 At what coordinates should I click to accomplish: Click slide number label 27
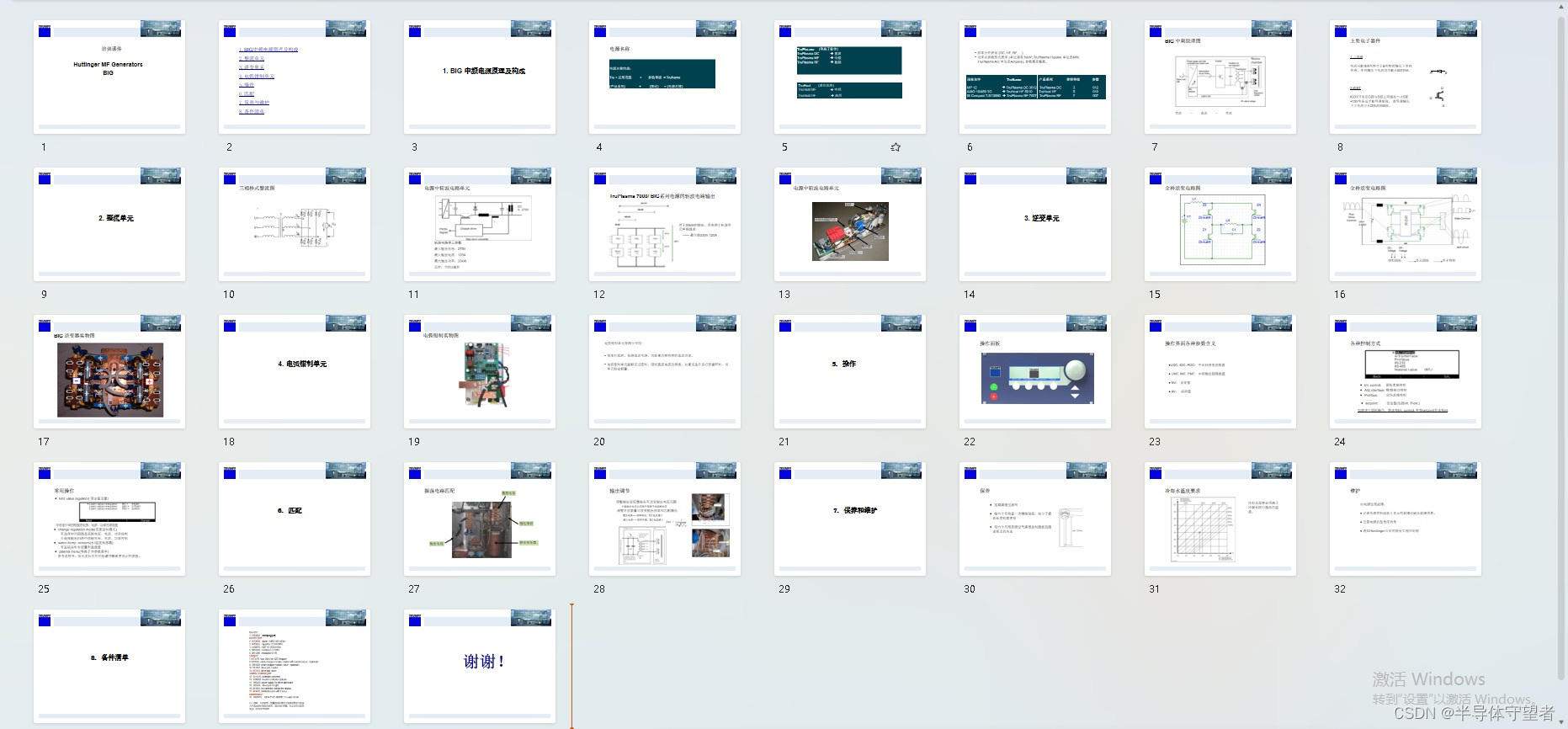(x=414, y=589)
